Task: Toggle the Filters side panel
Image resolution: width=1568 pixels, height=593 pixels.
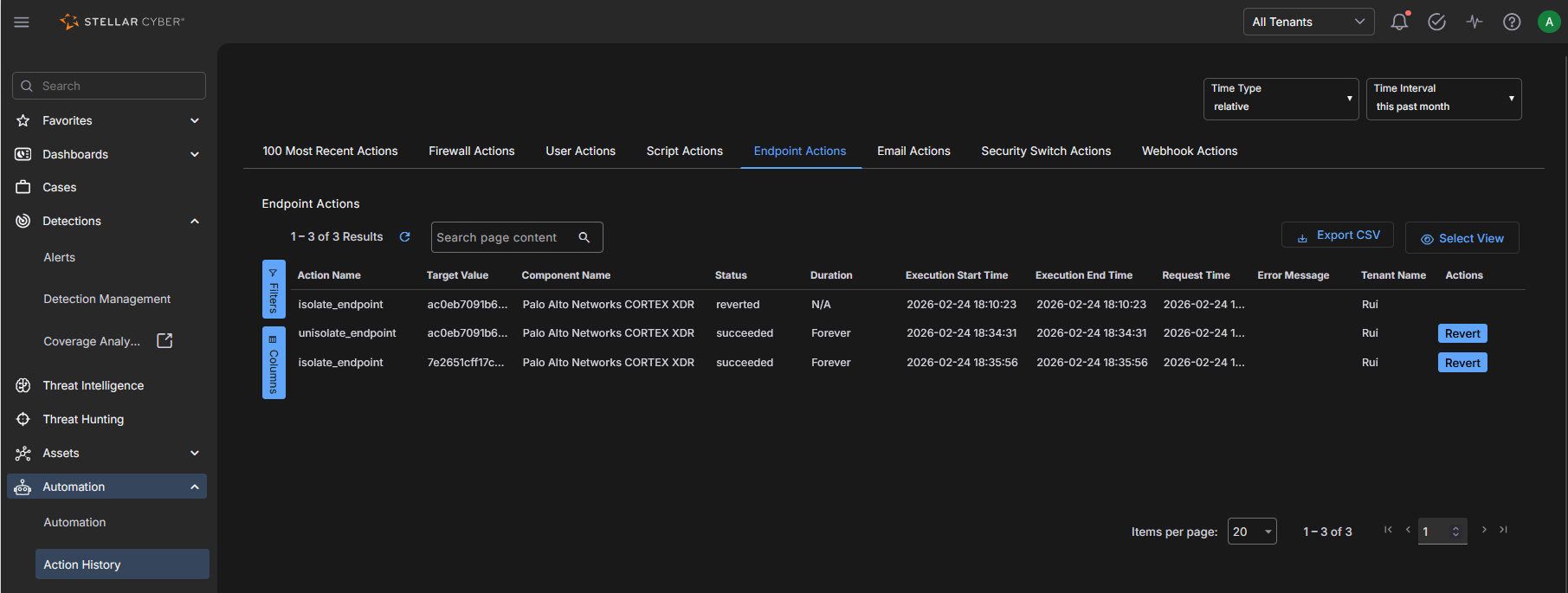Action: pos(274,289)
